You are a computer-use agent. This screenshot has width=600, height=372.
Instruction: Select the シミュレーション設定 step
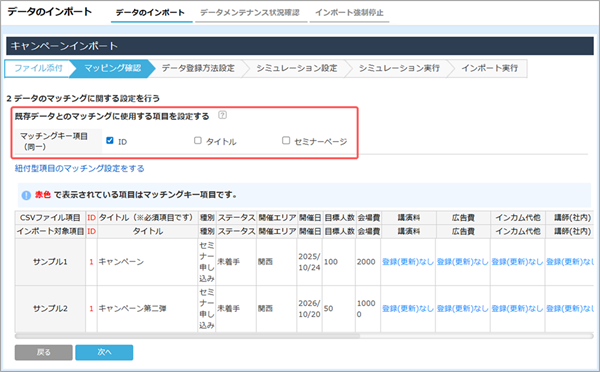point(297,69)
